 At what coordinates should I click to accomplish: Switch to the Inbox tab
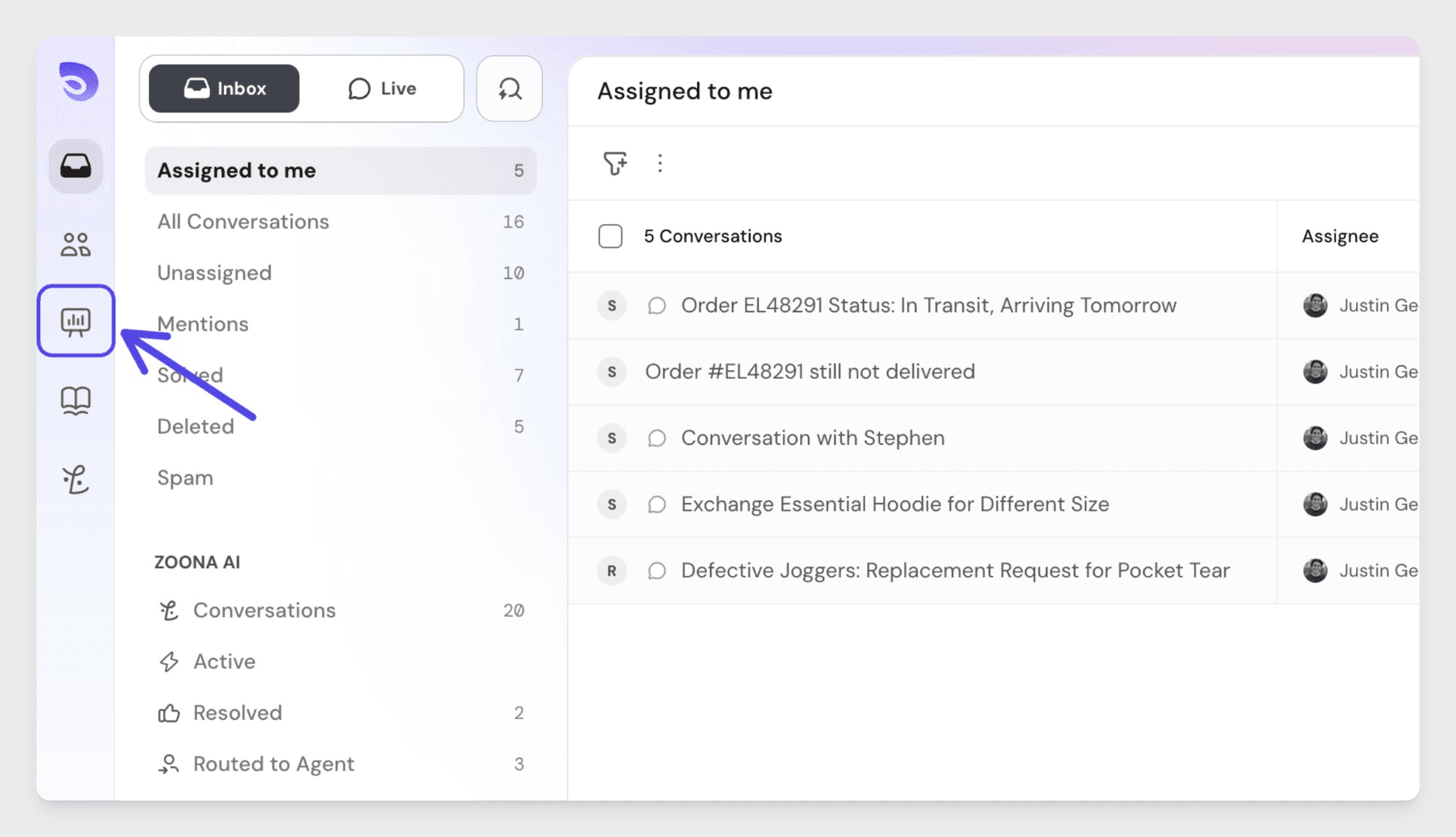pos(224,89)
